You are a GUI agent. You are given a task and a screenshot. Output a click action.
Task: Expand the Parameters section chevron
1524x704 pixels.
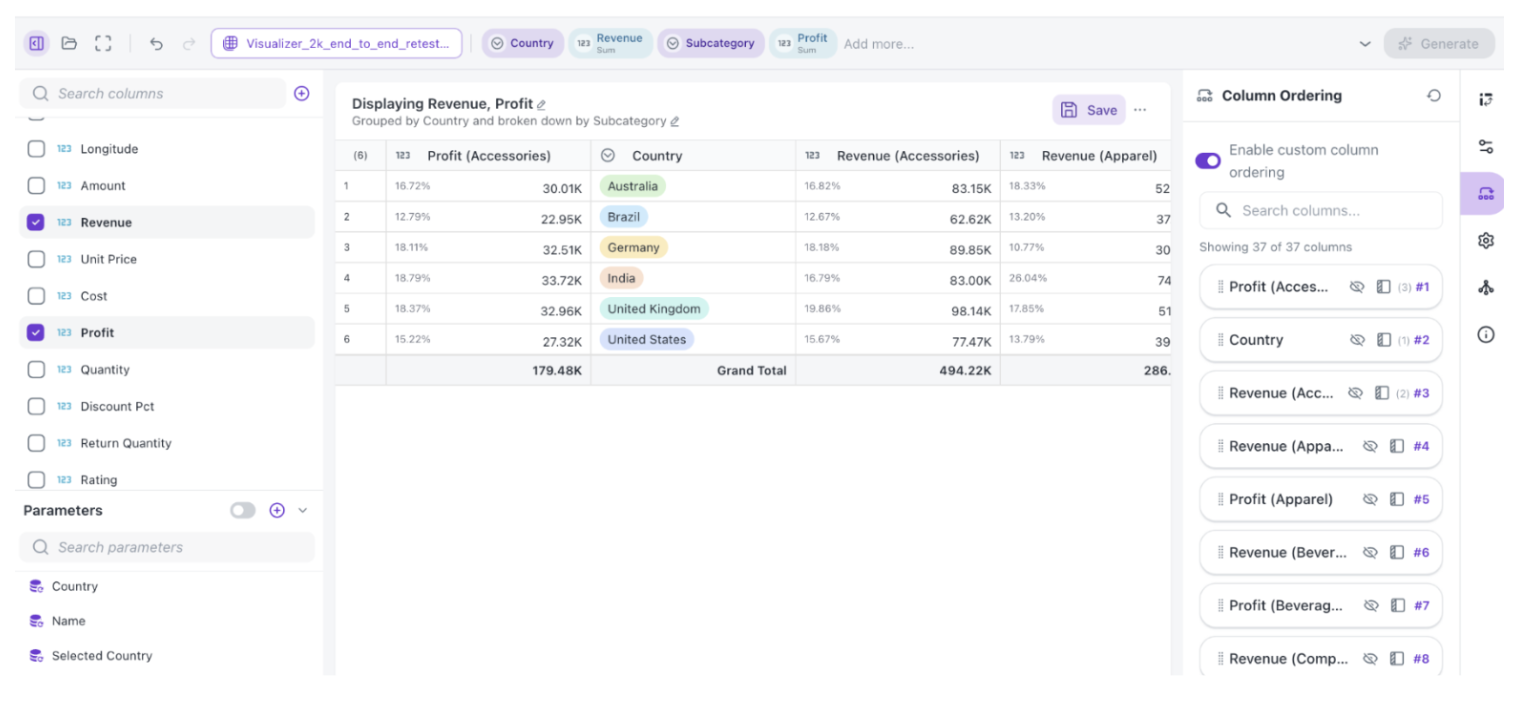coord(303,510)
